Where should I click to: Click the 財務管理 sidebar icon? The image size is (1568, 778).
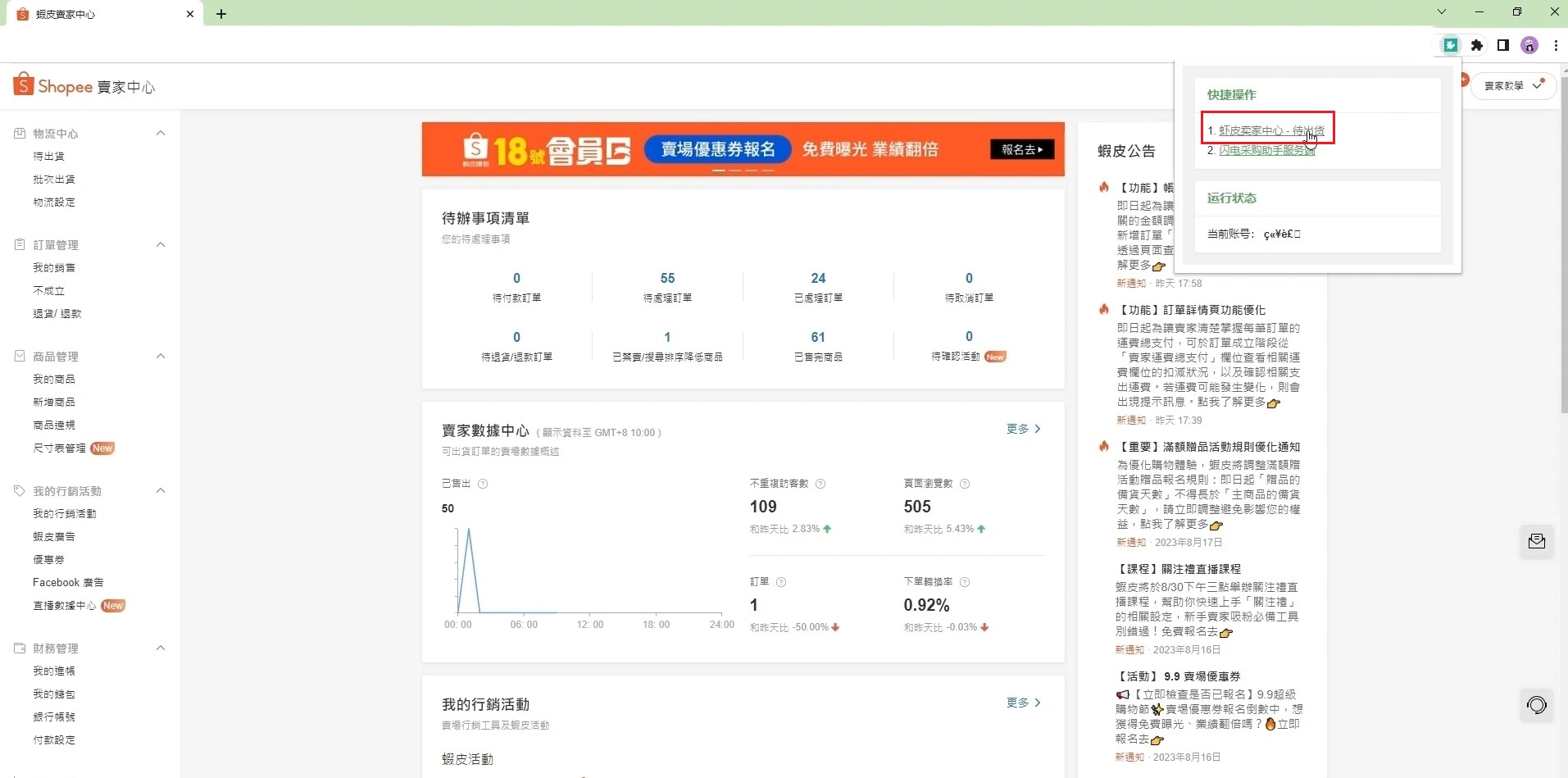pos(20,648)
